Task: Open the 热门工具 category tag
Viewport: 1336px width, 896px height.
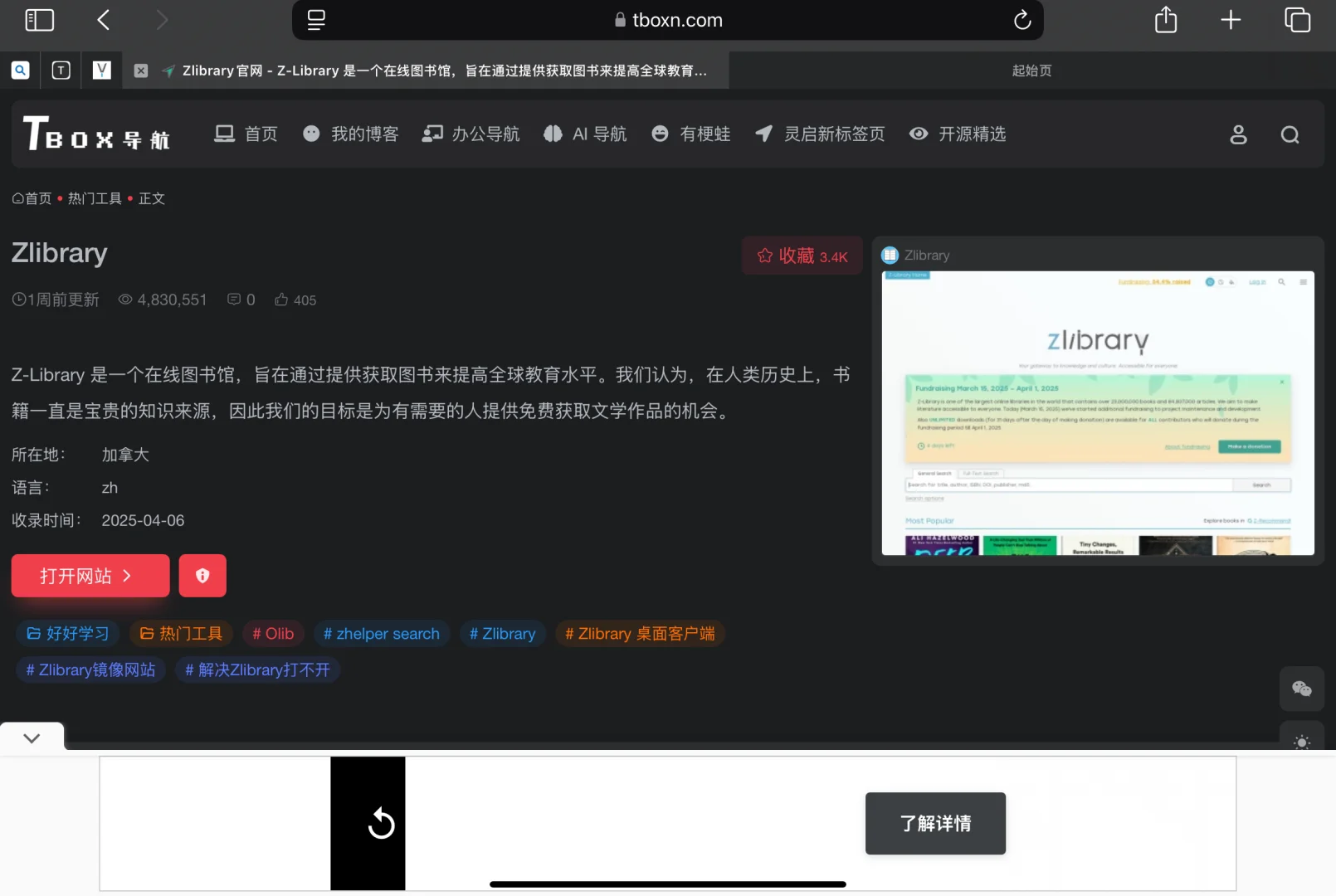Action: (x=181, y=634)
